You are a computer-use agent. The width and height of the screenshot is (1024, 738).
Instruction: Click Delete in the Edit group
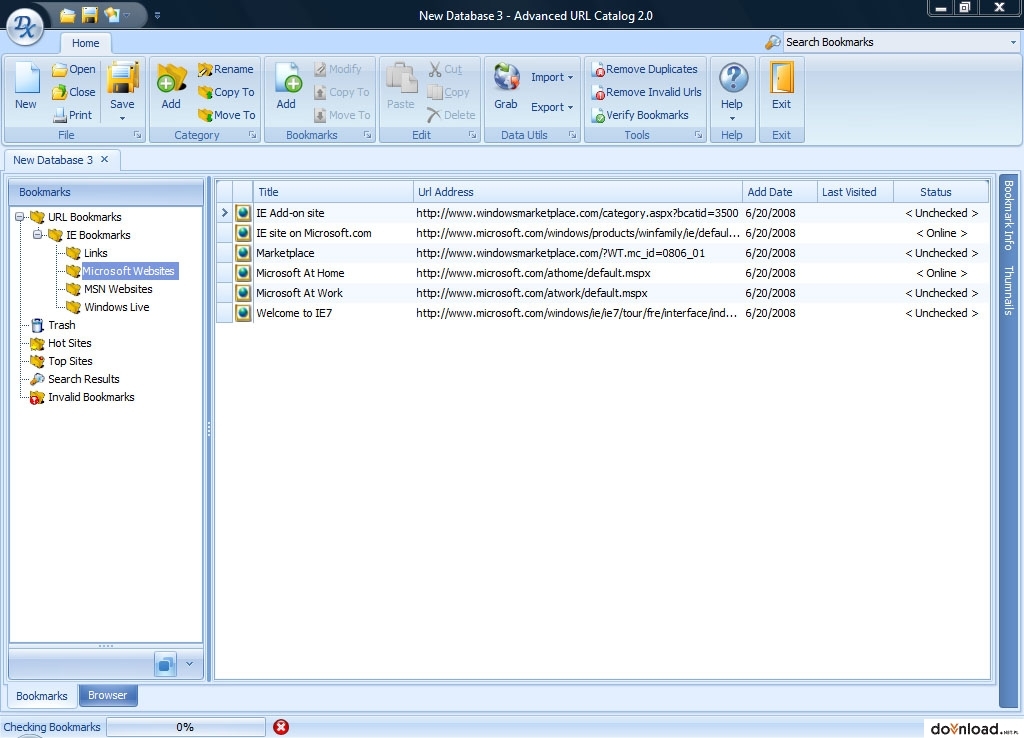click(451, 115)
